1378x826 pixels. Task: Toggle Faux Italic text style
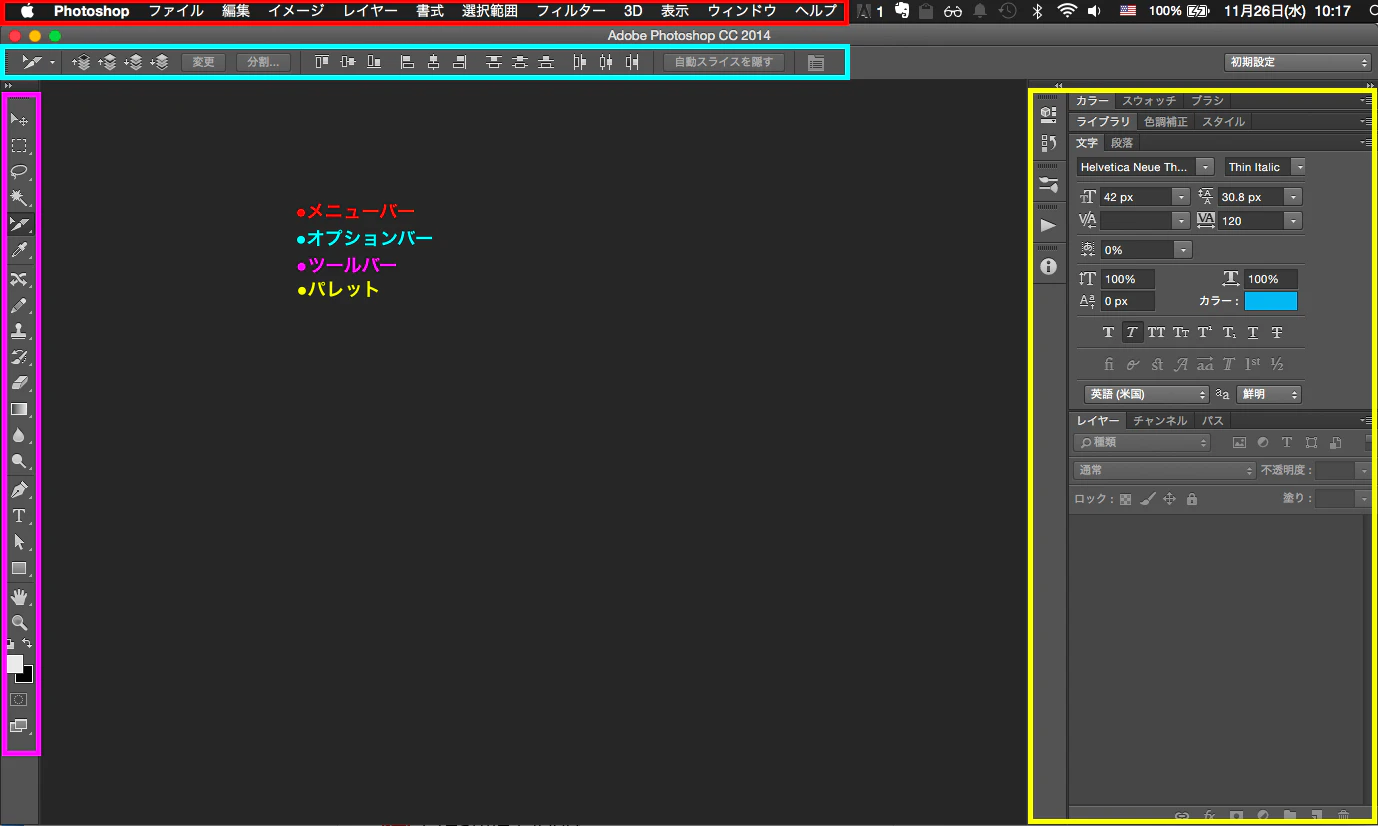coord(1132,332)
